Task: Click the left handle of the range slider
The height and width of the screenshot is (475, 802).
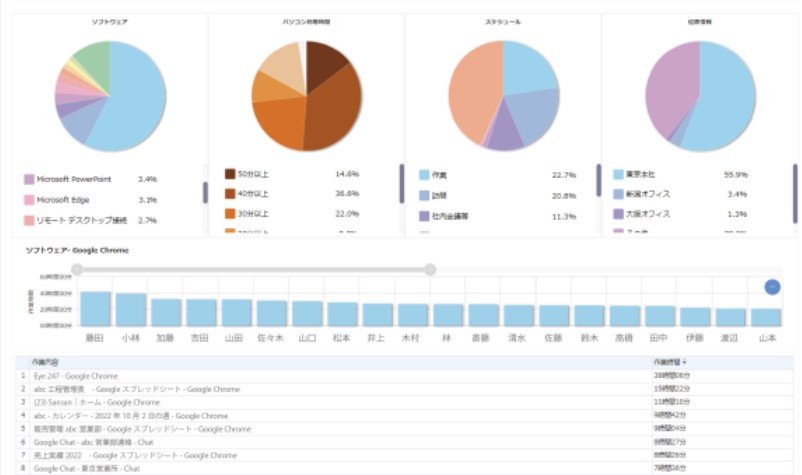Action: point(77,269)
